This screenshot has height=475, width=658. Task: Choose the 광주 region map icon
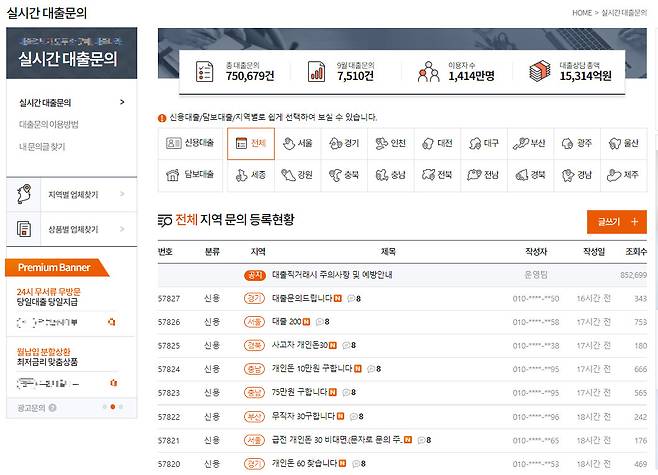click(567, 144)
